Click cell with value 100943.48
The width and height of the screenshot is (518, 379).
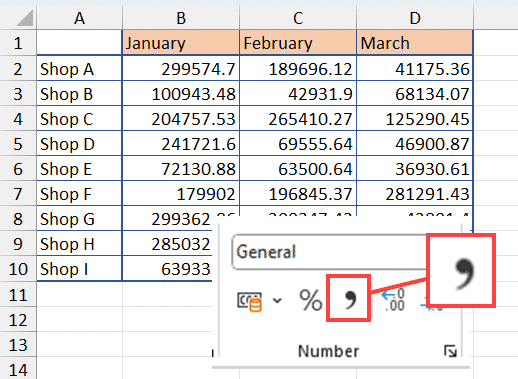pyautogui.click(x=181, y=94)
